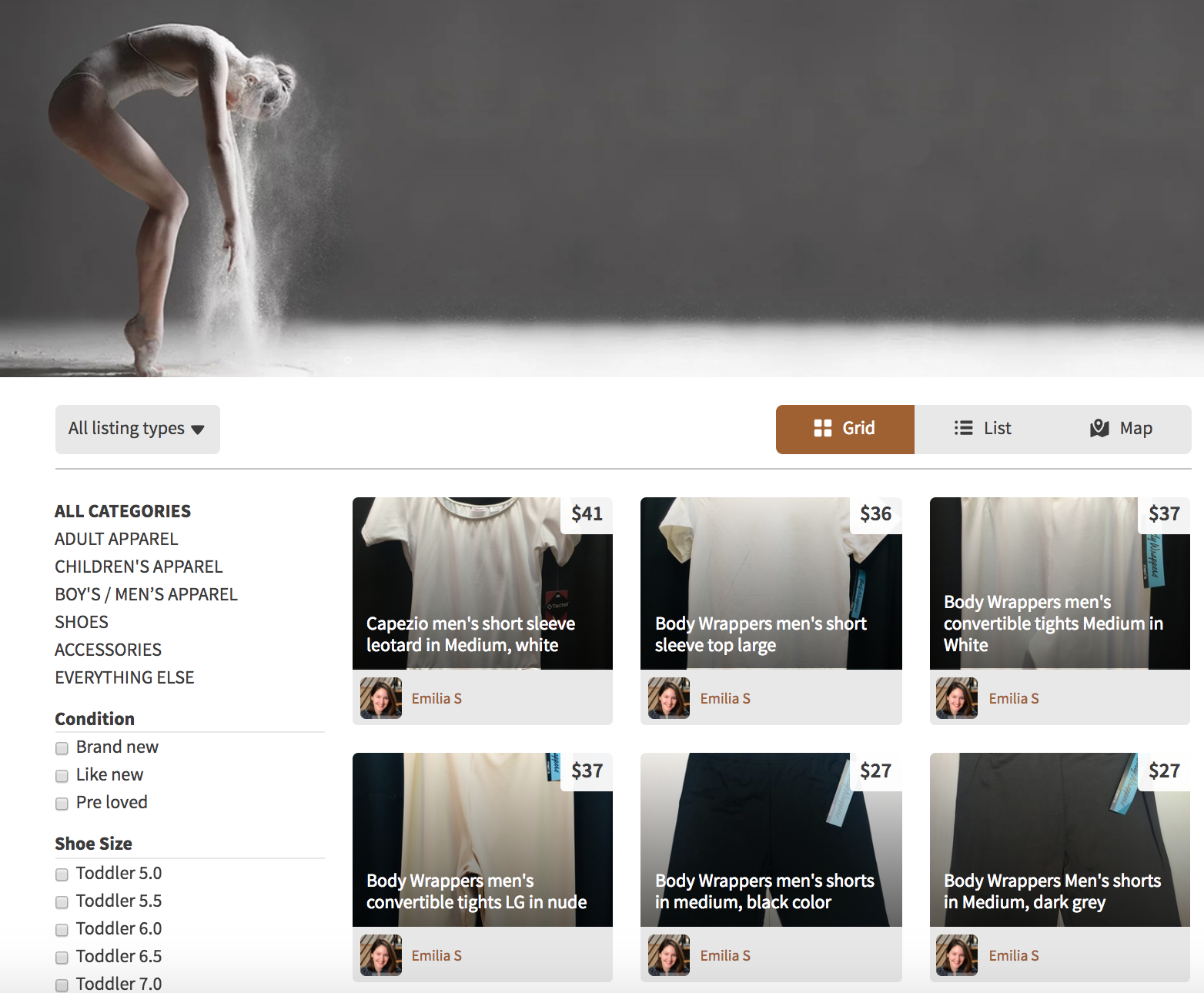
Task: Click the Accessories category link
Action: click(108, 650)
